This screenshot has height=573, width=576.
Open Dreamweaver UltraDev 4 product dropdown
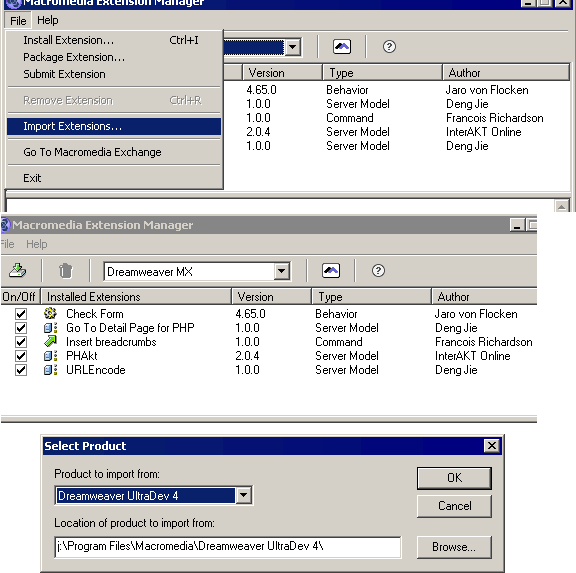pyautogui.click(x=244, y=495)
